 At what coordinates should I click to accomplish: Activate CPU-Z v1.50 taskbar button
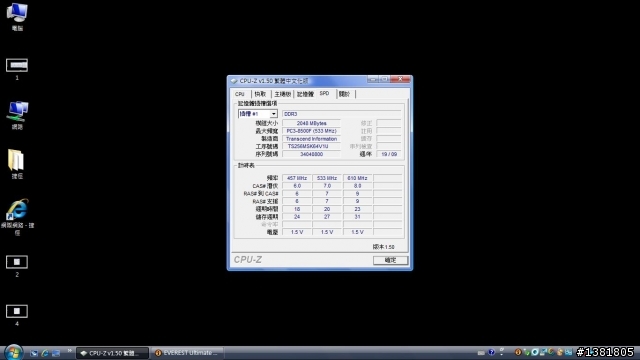coord(112,353)
